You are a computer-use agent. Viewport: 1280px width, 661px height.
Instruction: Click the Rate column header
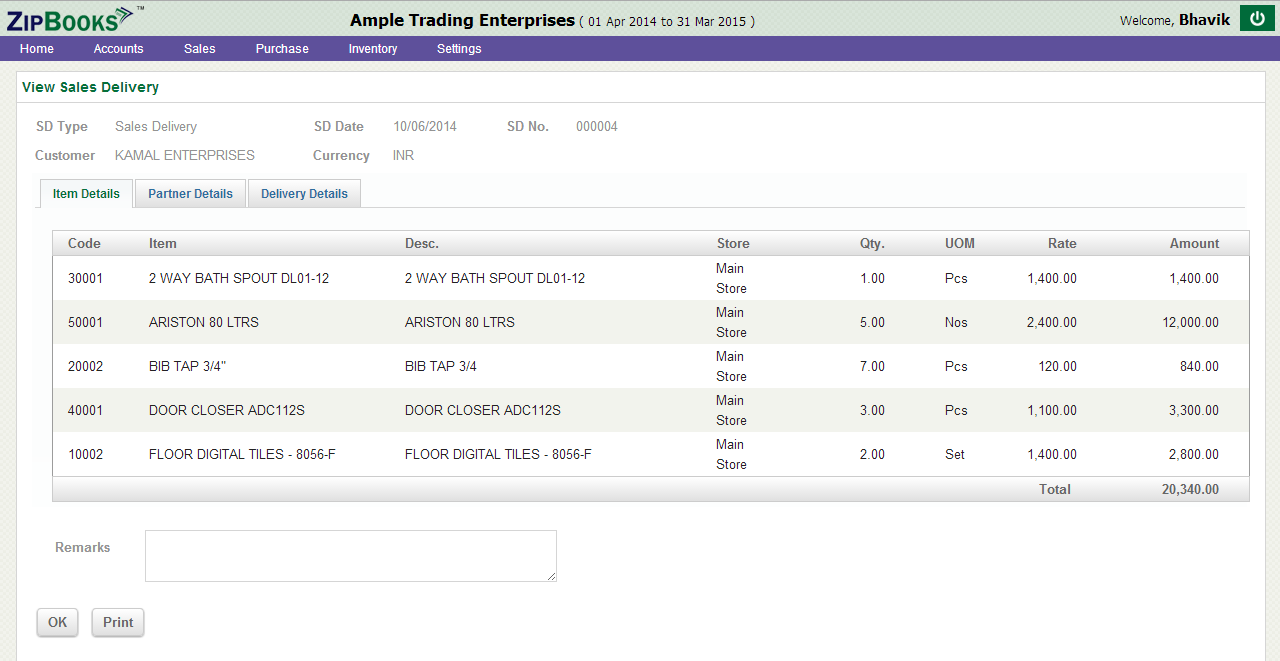[x=1062, y=244]
